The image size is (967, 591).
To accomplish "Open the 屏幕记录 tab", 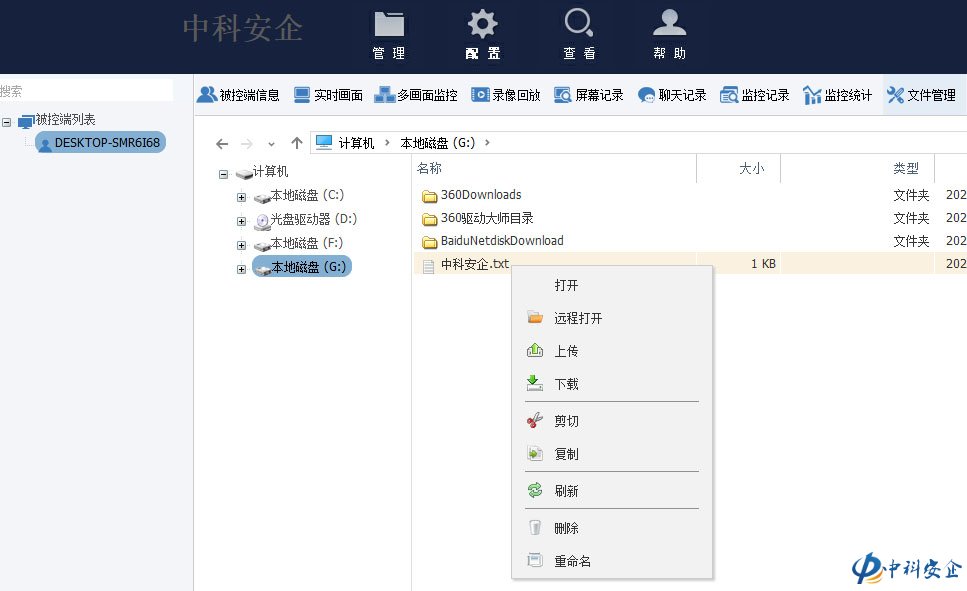I will pos(589,95).
